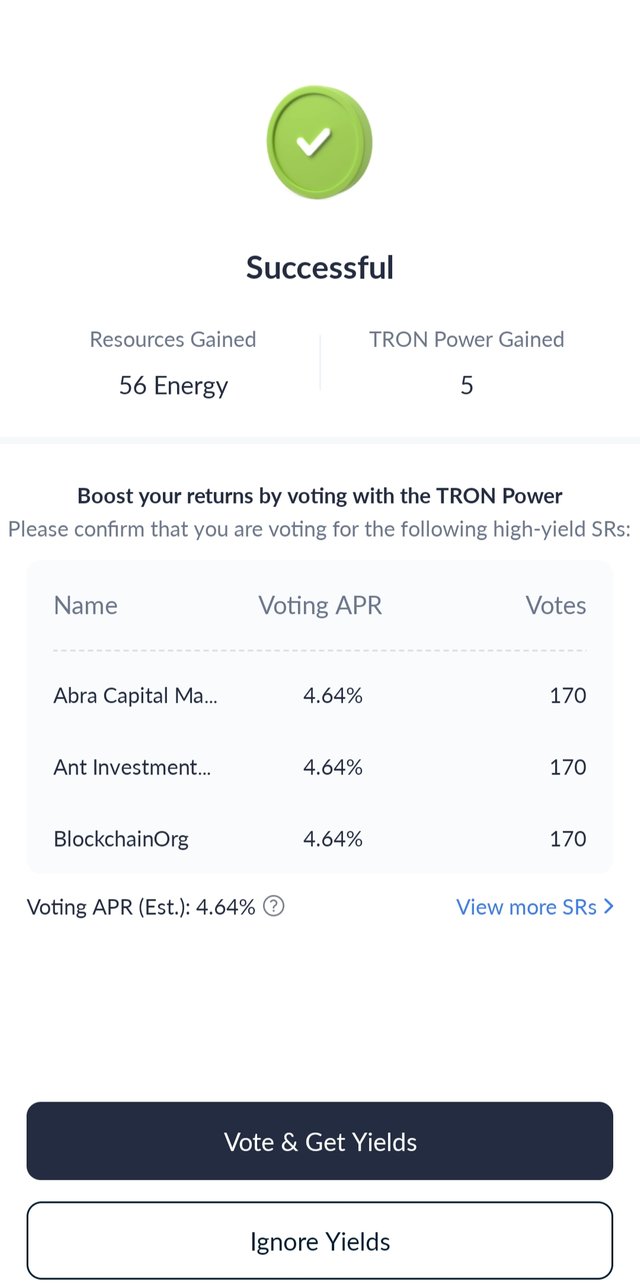This screenshot has width=640, height=1287.
Task: Open the View more SRs link
Action: click(535, 907)
